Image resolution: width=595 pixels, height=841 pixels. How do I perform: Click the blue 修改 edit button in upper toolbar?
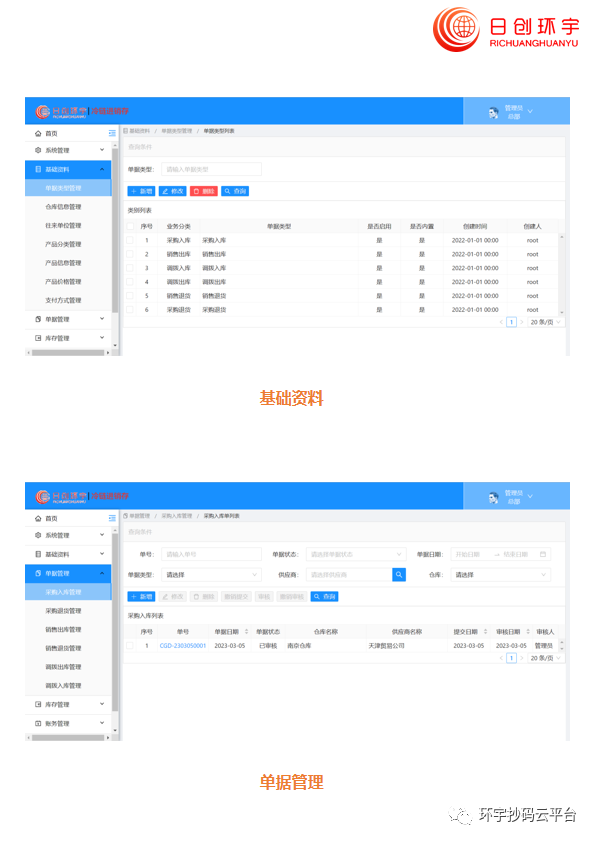click(172, 191)
